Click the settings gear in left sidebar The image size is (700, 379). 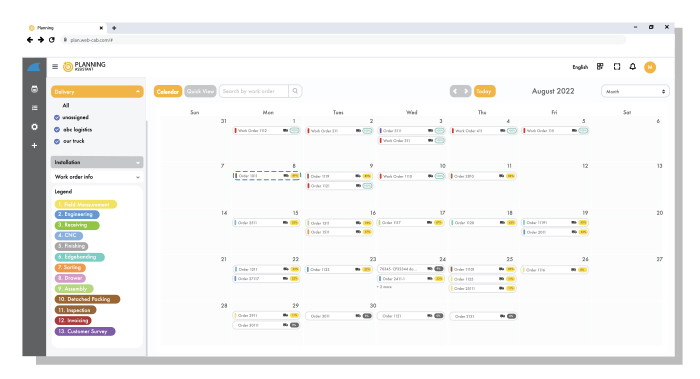[34, 127]
